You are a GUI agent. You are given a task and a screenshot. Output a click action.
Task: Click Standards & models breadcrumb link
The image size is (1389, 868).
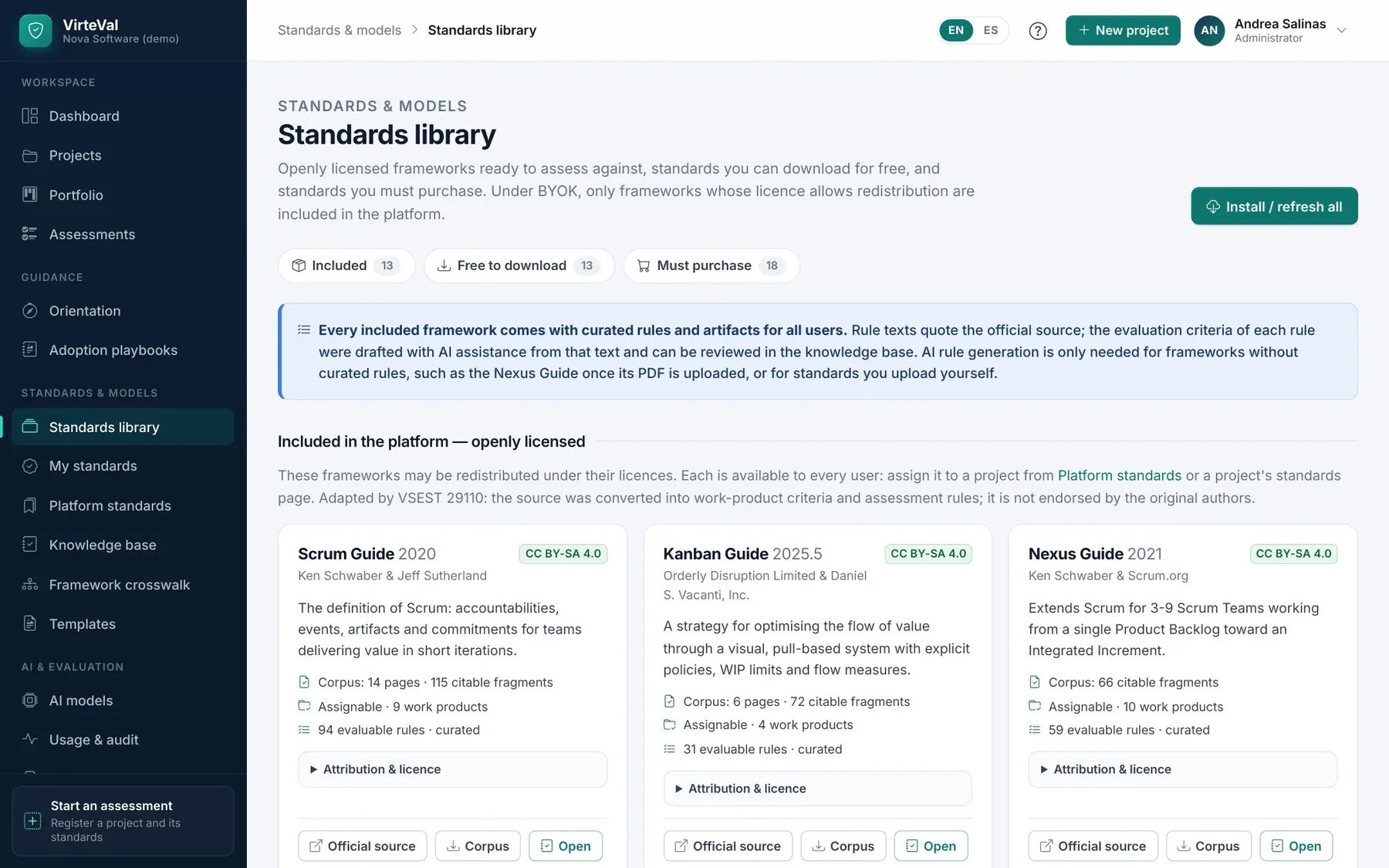coord(340,30)
